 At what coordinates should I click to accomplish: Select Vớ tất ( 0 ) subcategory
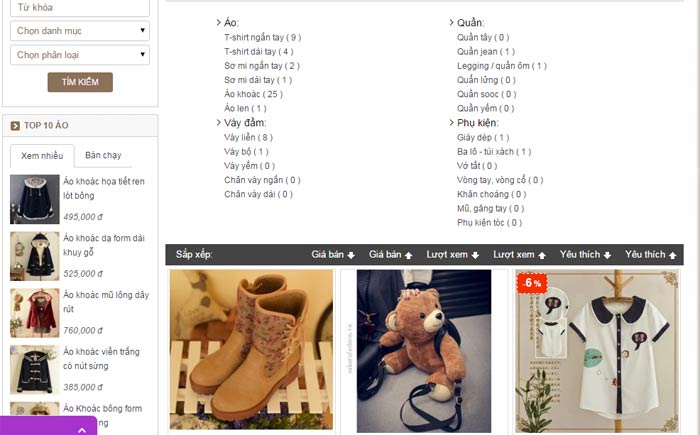[x=477, y=166]
